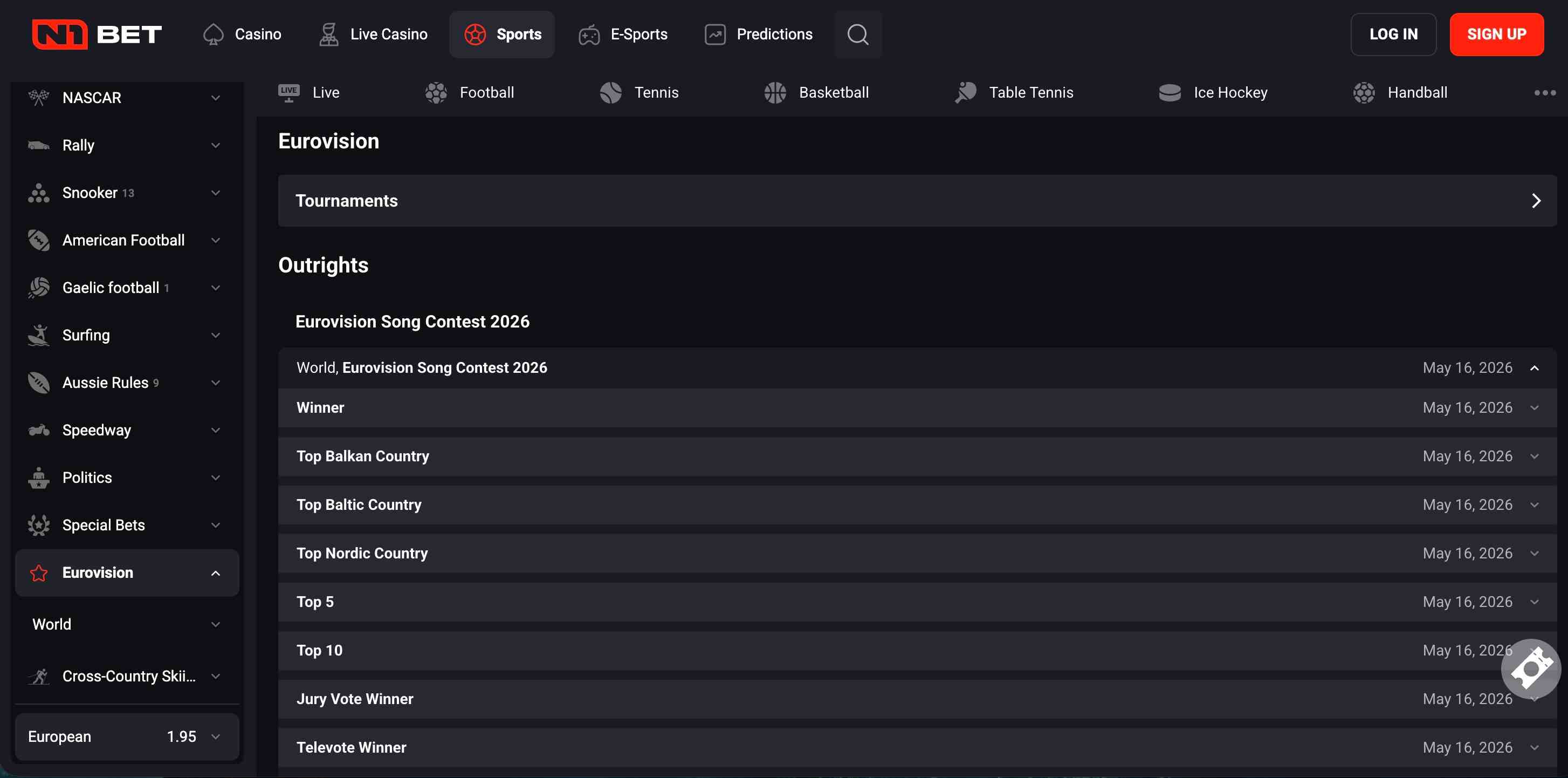Image resolution: width=1568 pixels, height=778 pixels.
Task: Click the Top 10 market label
Action: click(x=320, y=651)
